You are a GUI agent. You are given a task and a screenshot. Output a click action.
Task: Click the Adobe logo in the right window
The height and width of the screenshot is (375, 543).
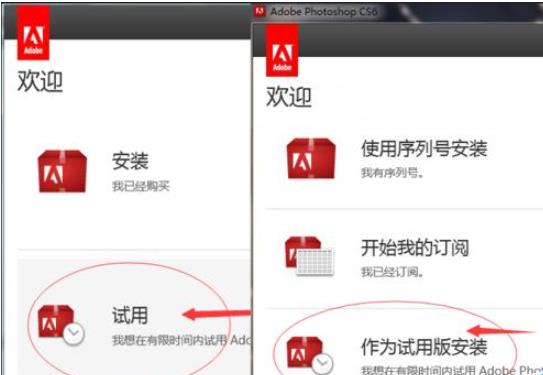282,50
